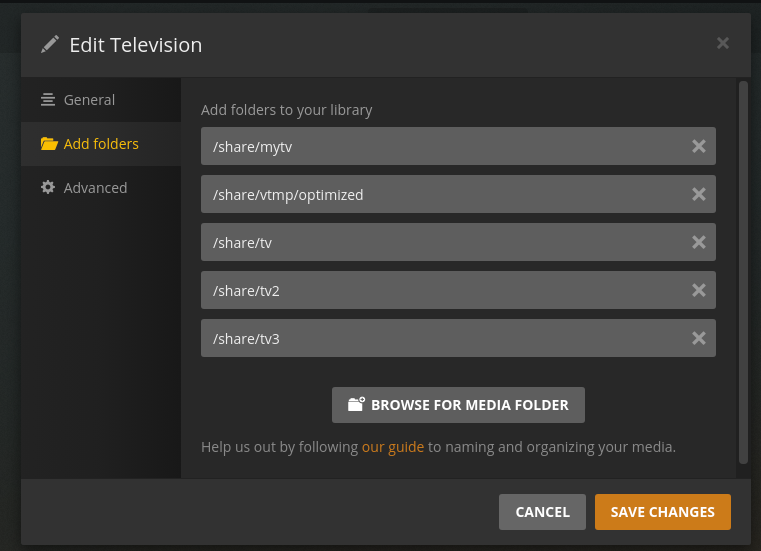Click the /share/tv2 path field
761x551 pixels.
coord(440,290)
